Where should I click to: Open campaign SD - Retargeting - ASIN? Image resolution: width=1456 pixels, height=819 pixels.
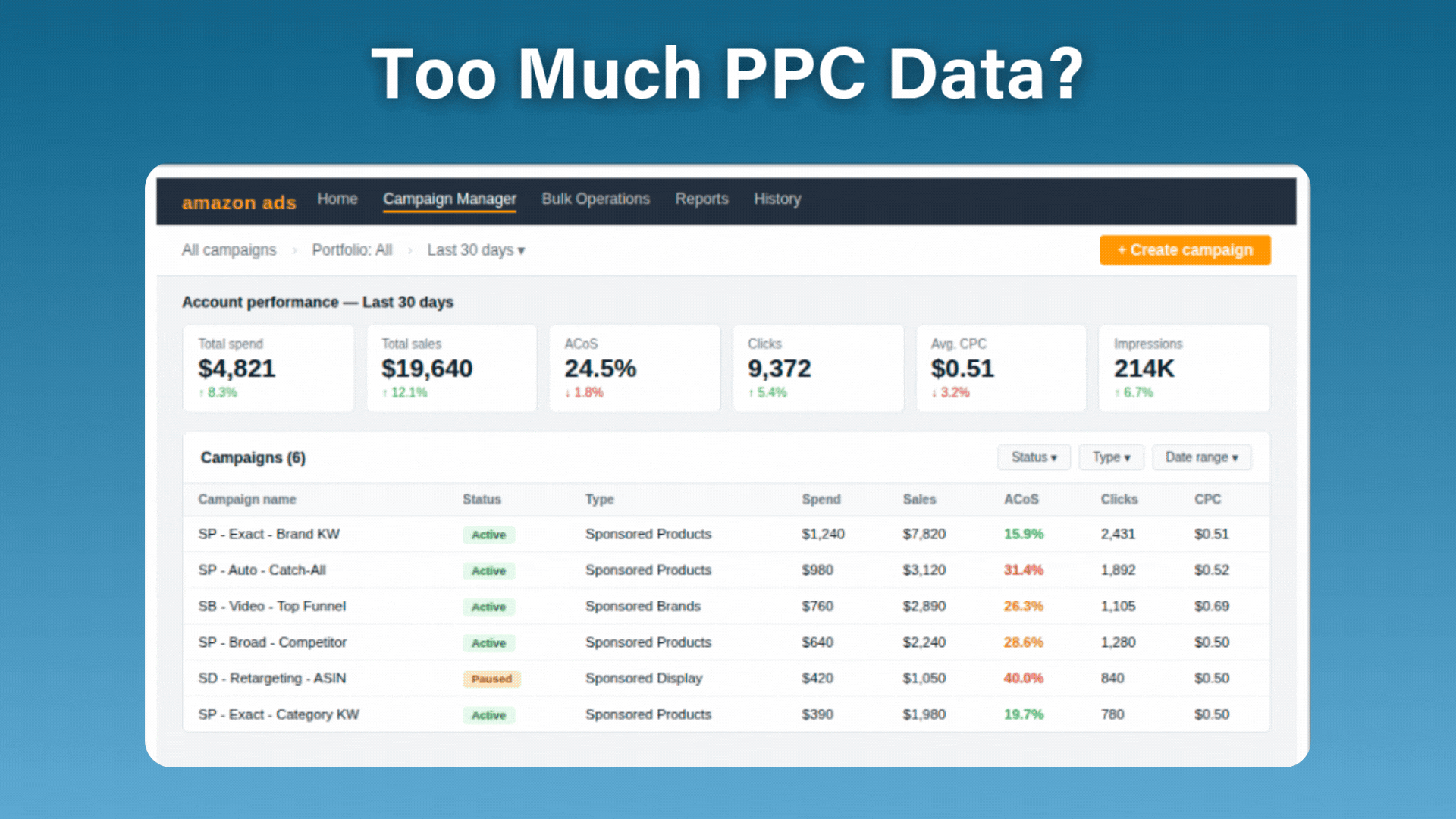[271, 679]
